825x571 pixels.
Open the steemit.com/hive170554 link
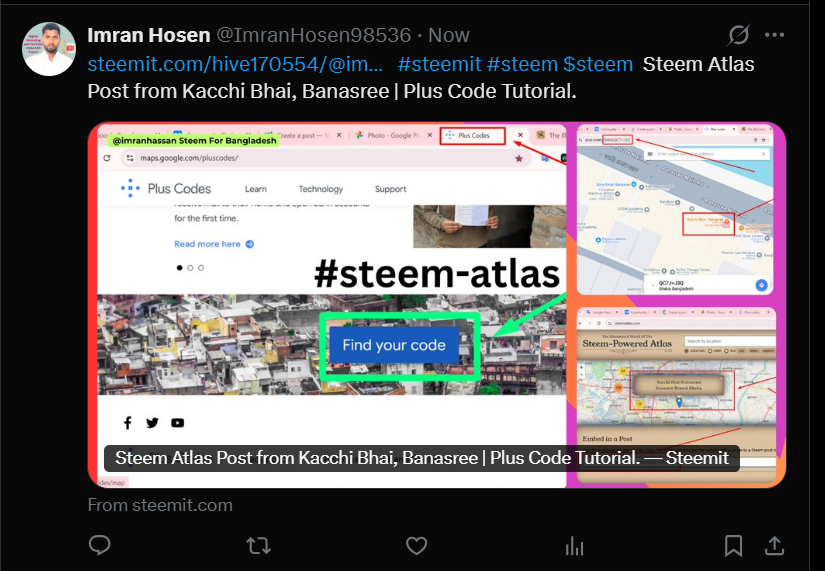tap(235, 64)
